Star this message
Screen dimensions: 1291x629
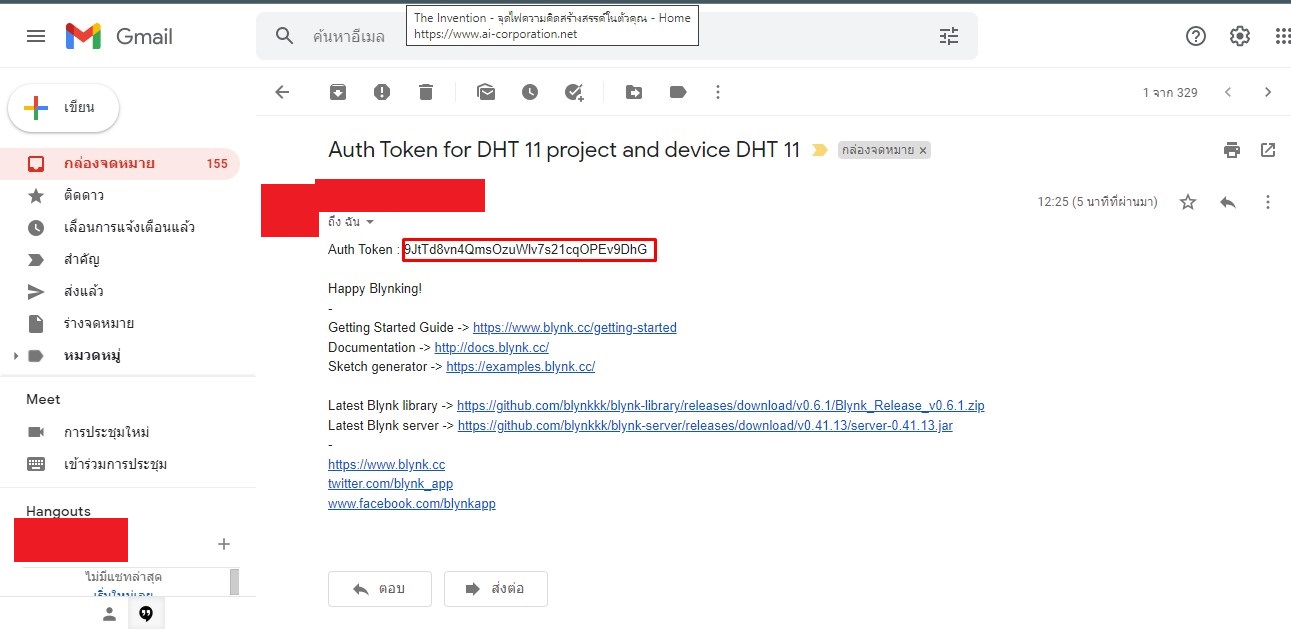(x=1188, y=202)
